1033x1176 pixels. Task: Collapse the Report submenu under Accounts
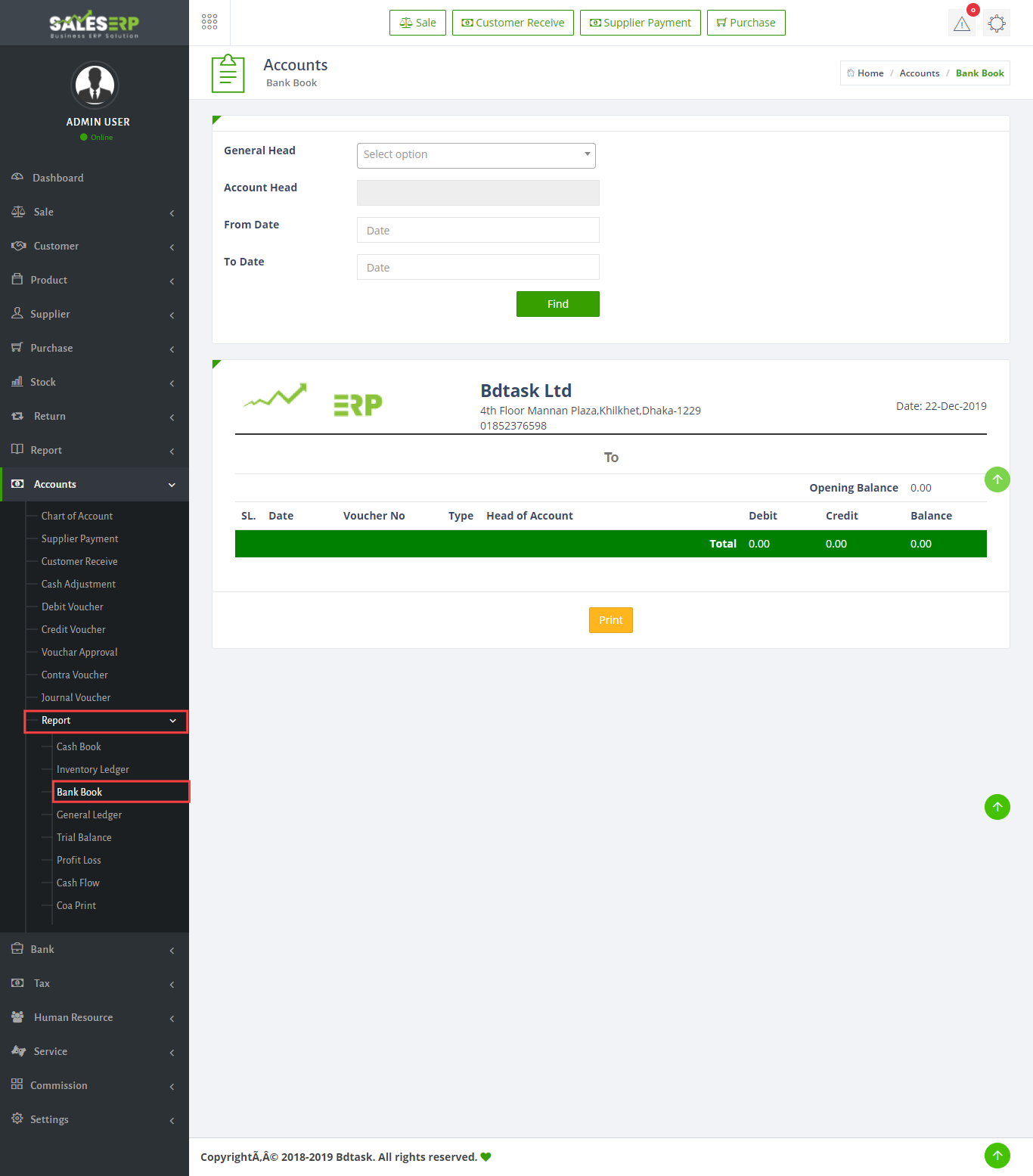pos(106,721)
